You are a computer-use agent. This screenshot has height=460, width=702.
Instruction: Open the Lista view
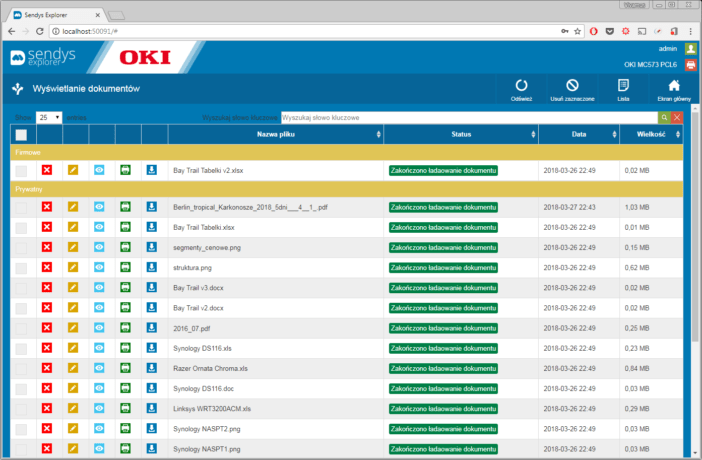[623, 90]
